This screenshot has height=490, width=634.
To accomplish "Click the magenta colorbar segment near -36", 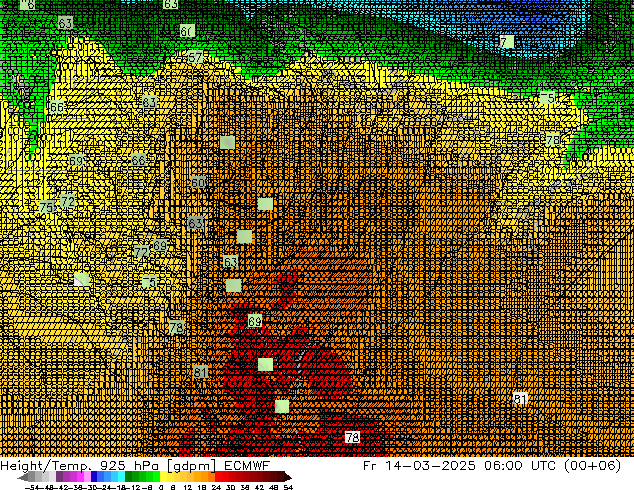I will 80,477.
